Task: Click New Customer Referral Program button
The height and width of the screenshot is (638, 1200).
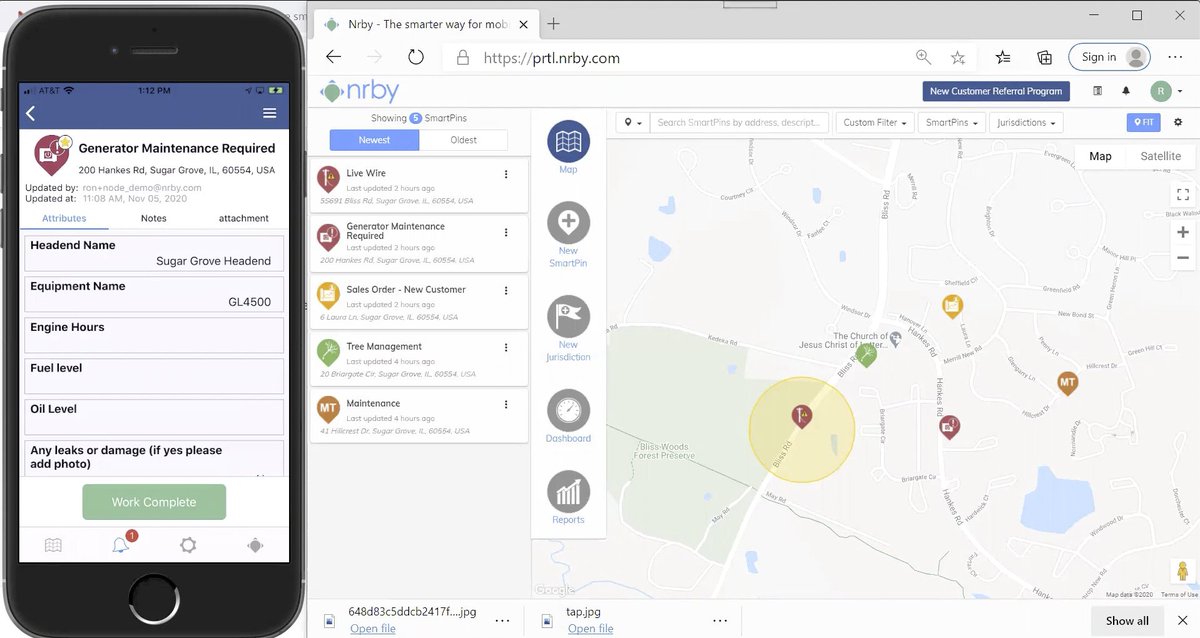Action: [x=996, y=91]
